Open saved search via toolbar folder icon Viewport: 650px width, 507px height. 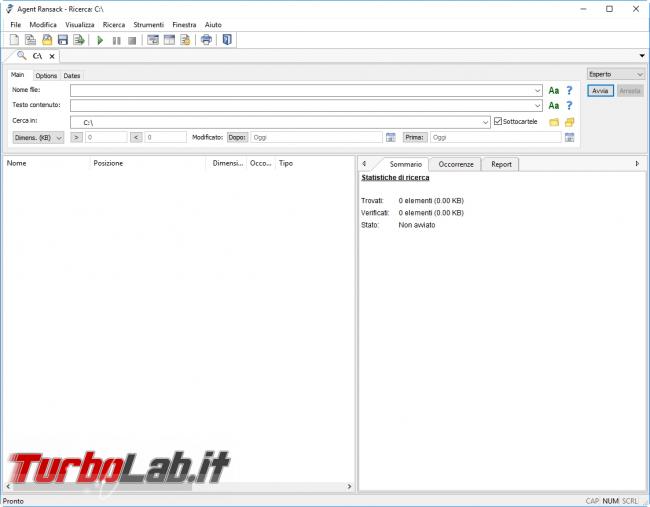coord(47,40)
